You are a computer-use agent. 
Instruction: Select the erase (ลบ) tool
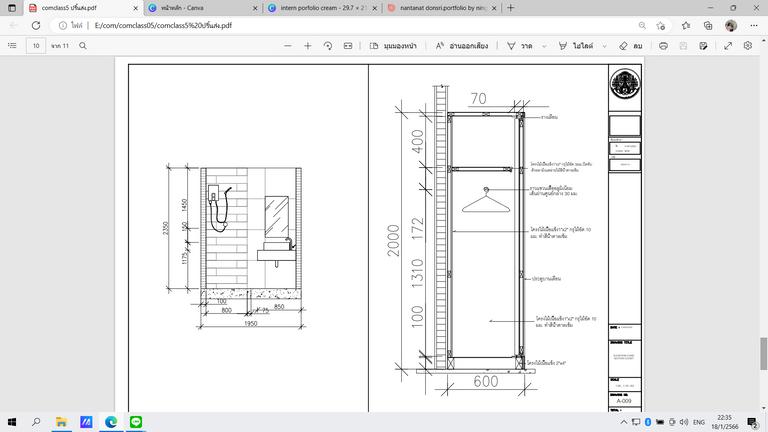(x=630, y=46)
